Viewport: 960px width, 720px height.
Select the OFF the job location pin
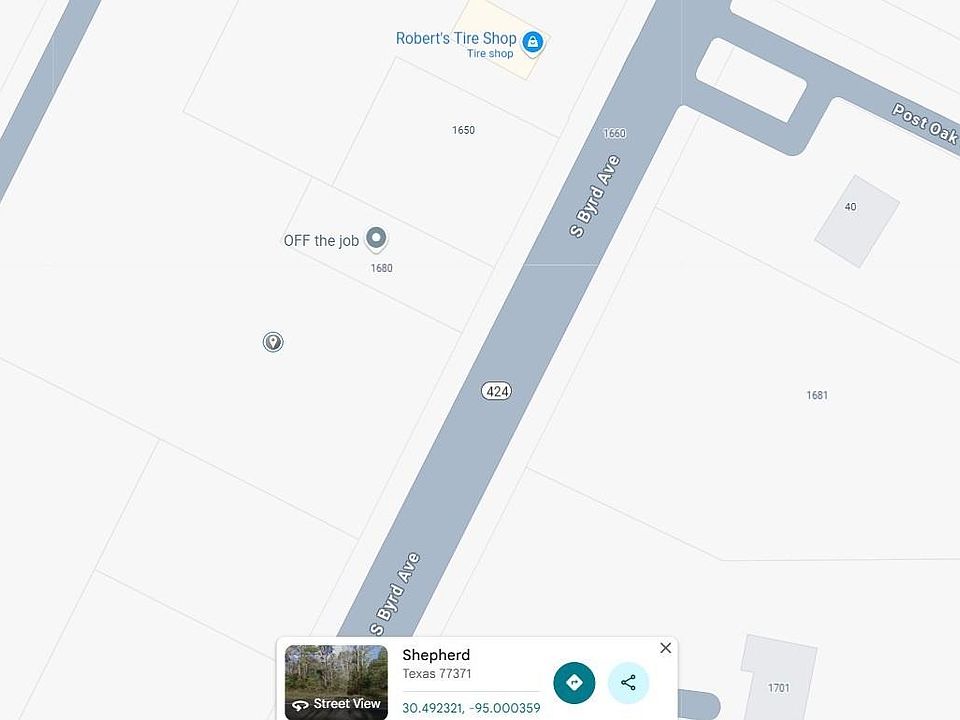coord(376,239)
